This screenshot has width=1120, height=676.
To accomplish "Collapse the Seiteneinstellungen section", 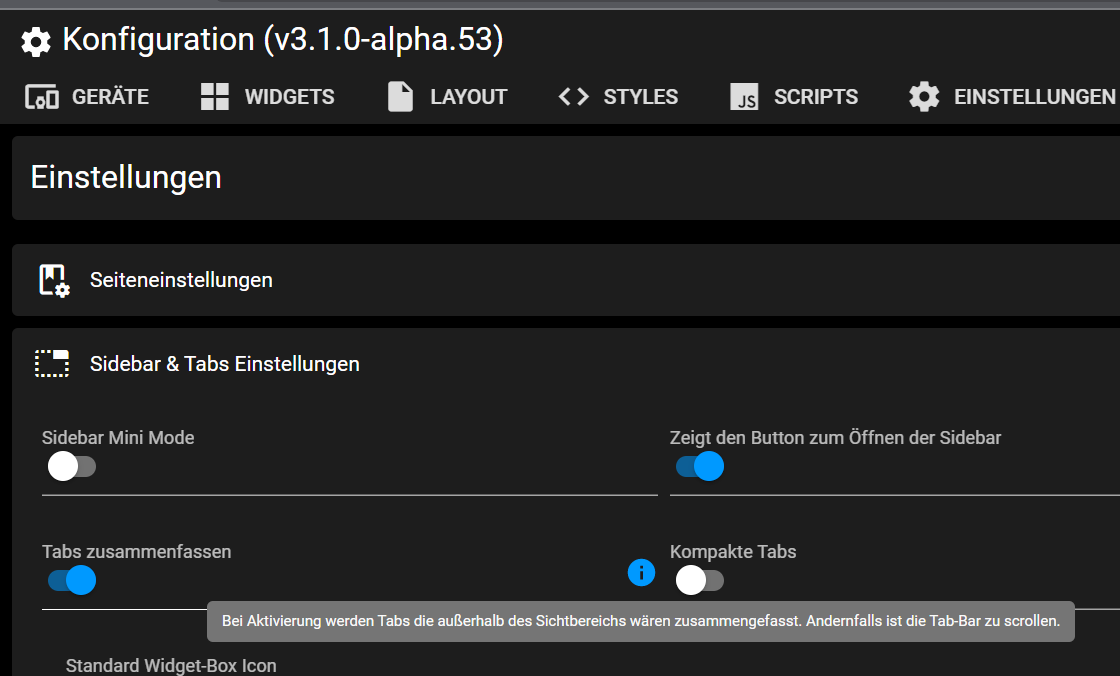I will 181,280.
